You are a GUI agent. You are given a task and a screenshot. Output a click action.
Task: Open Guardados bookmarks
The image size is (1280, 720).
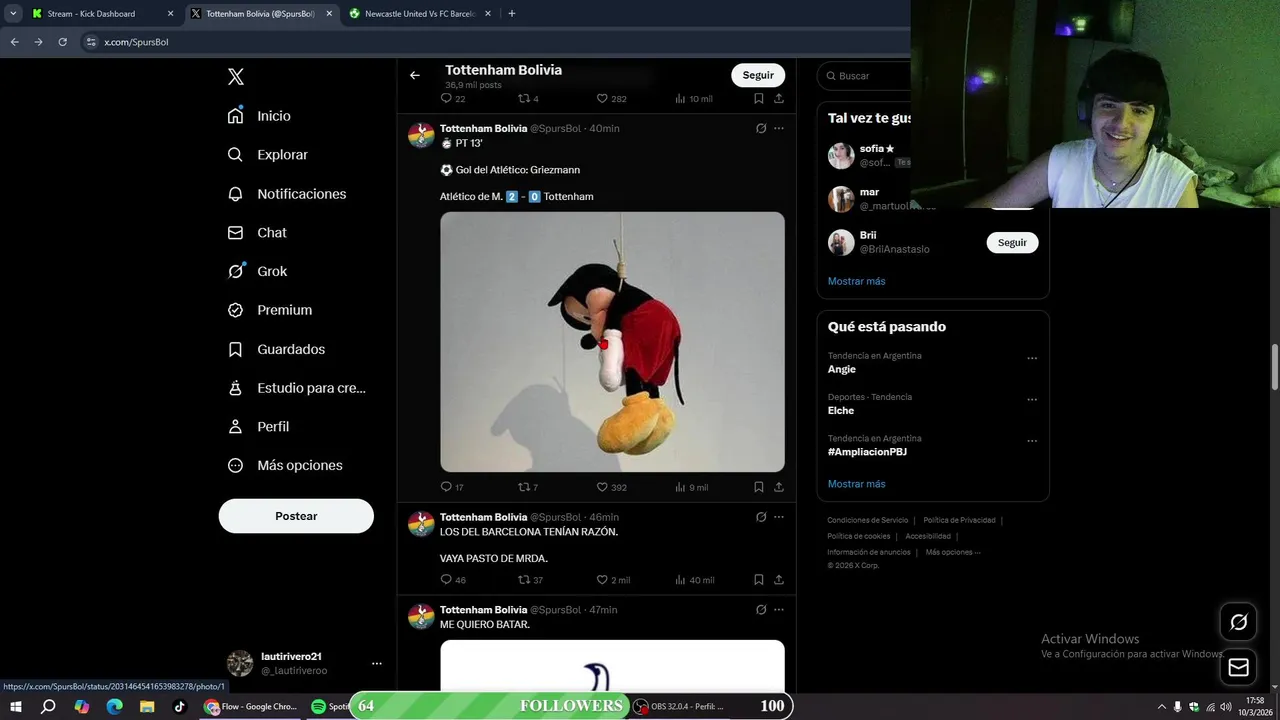tap(276, 349)
